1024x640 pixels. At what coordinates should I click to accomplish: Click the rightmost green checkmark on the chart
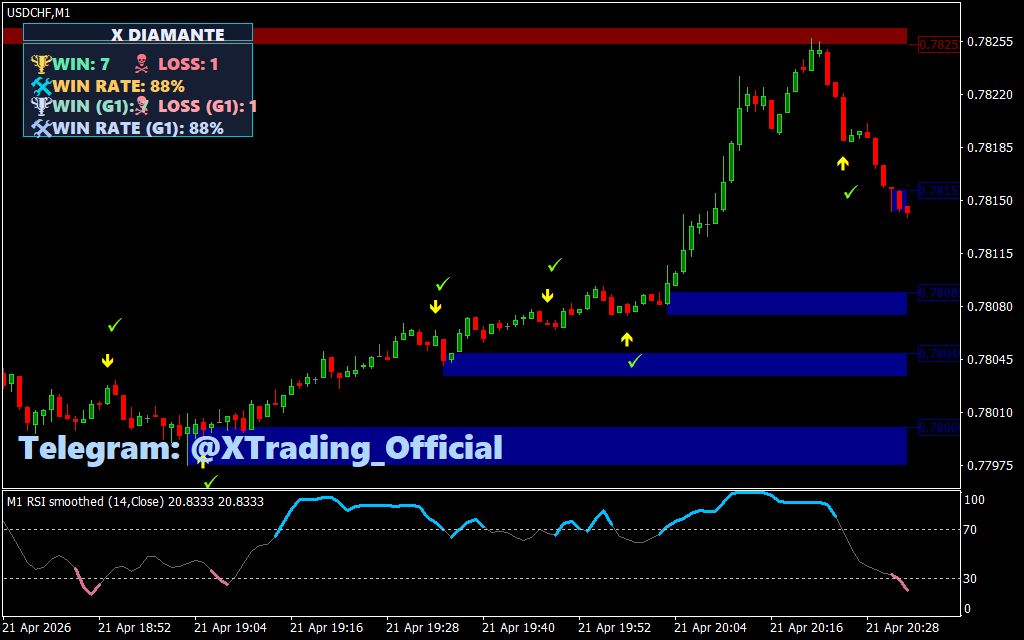point(850,191)
